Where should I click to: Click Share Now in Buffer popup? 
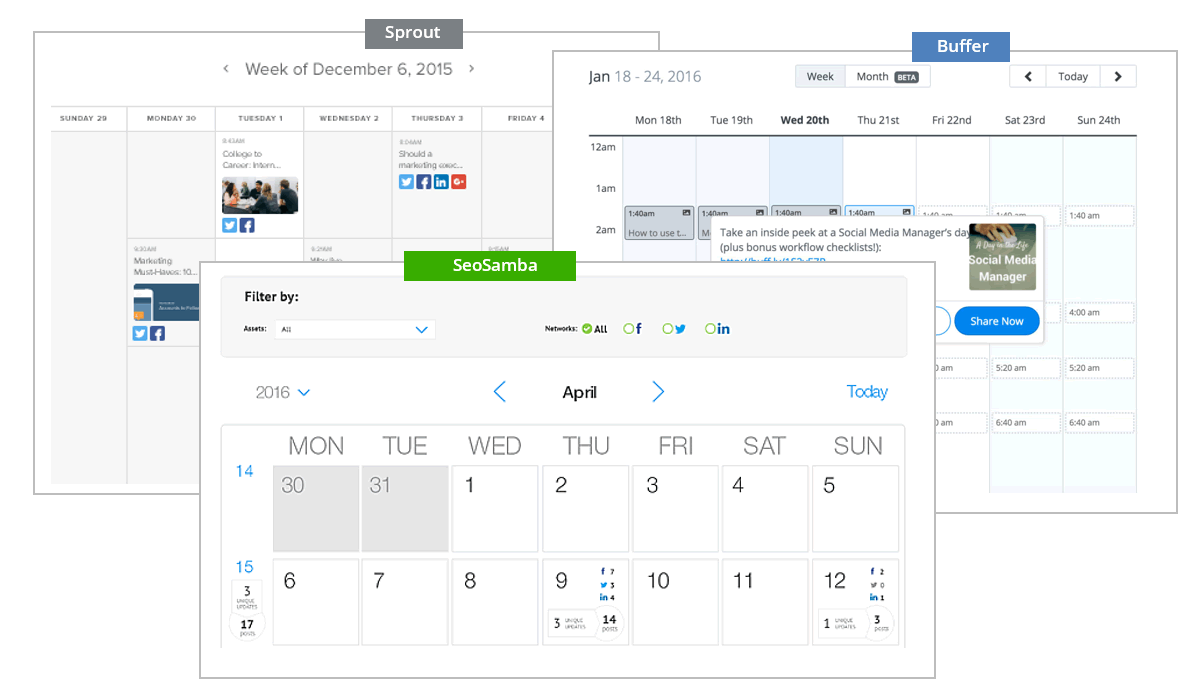point(997,321)
